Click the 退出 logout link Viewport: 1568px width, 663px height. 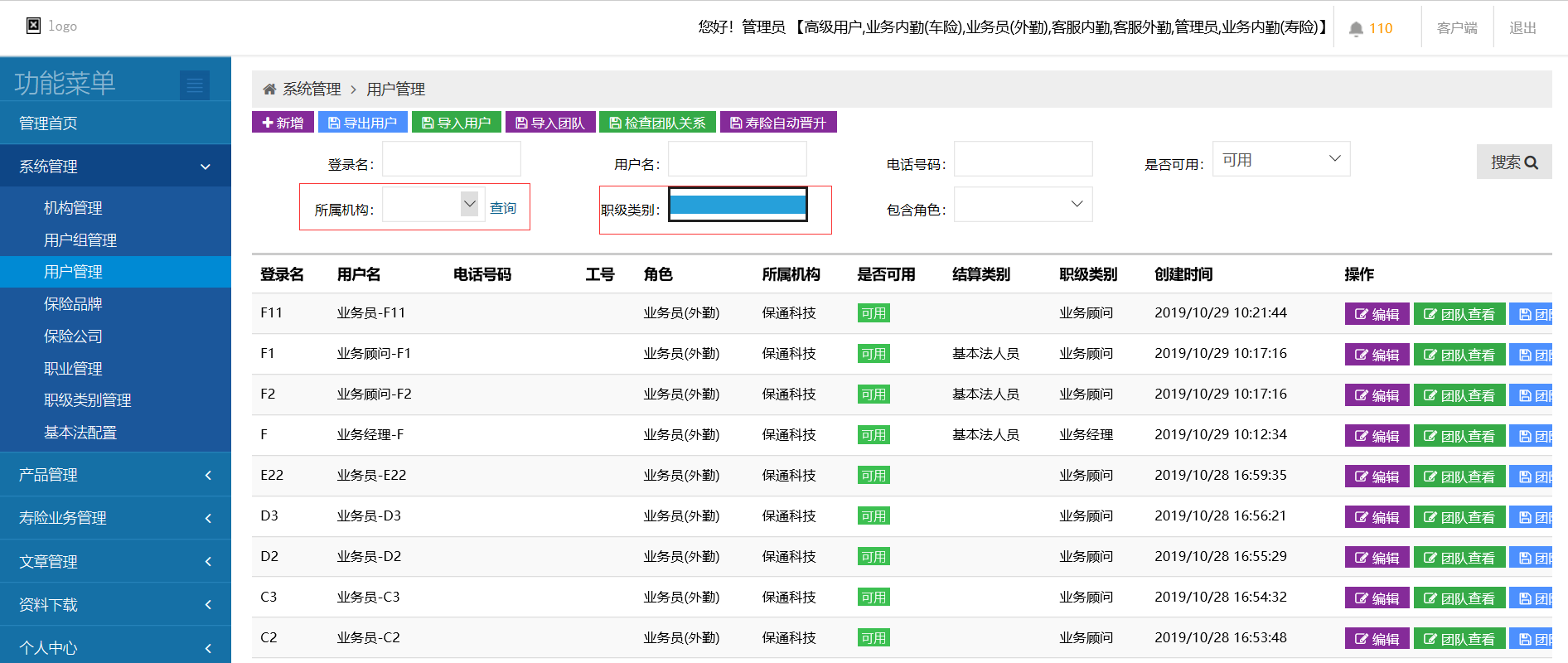(x=1522, y=28)
